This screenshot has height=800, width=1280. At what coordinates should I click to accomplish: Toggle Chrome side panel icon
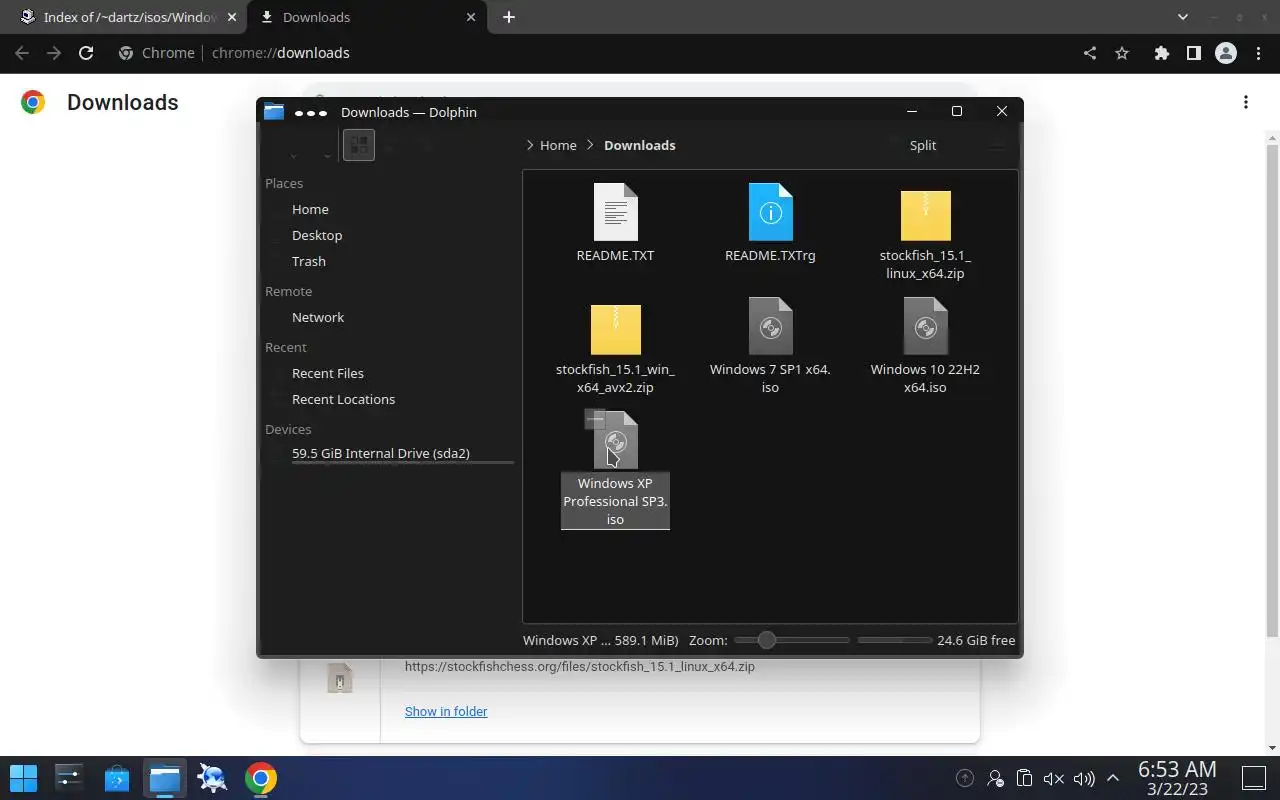pos(1193,53)
